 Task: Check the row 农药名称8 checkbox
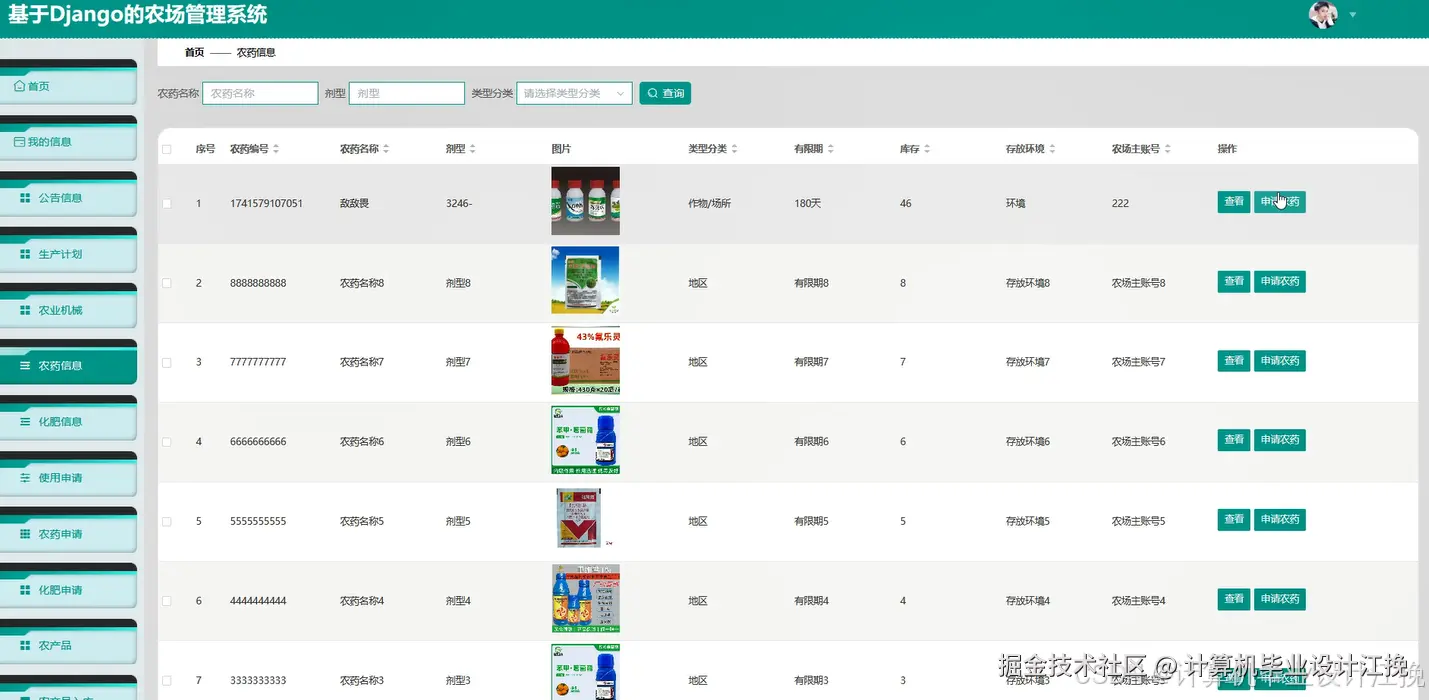coord(167,283)
